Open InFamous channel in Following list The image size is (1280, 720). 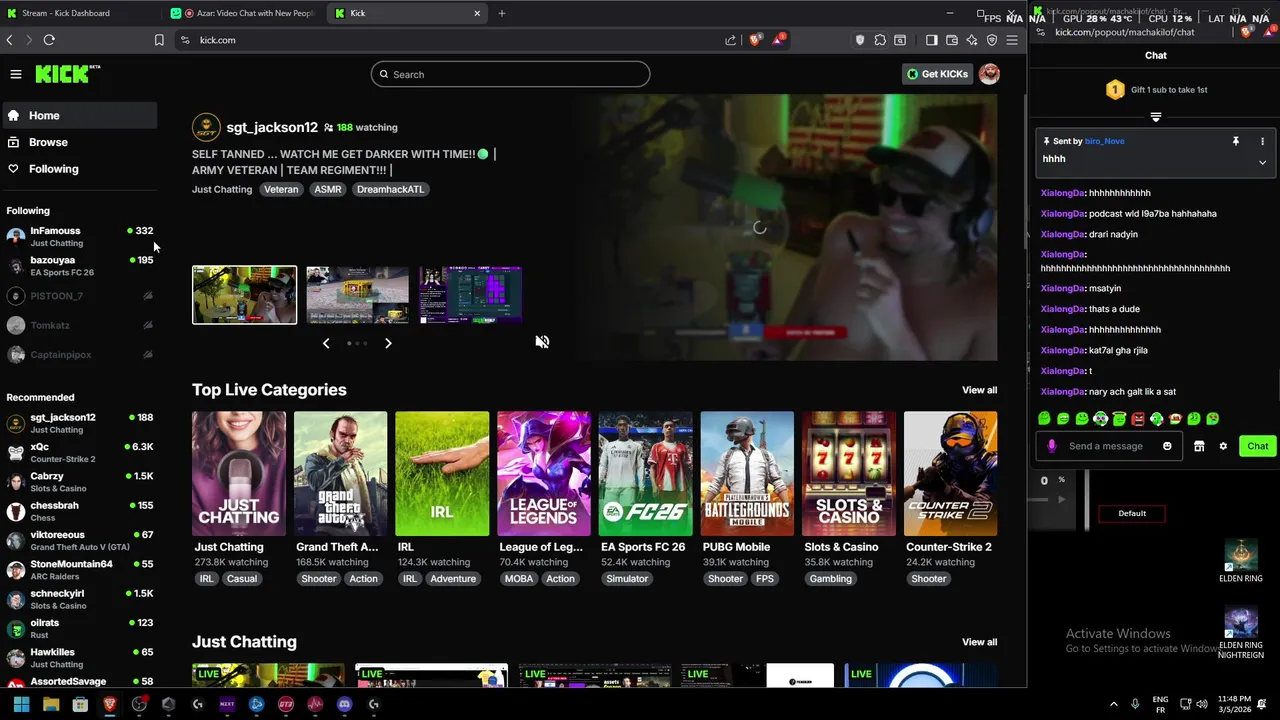(x=79, y=236)
